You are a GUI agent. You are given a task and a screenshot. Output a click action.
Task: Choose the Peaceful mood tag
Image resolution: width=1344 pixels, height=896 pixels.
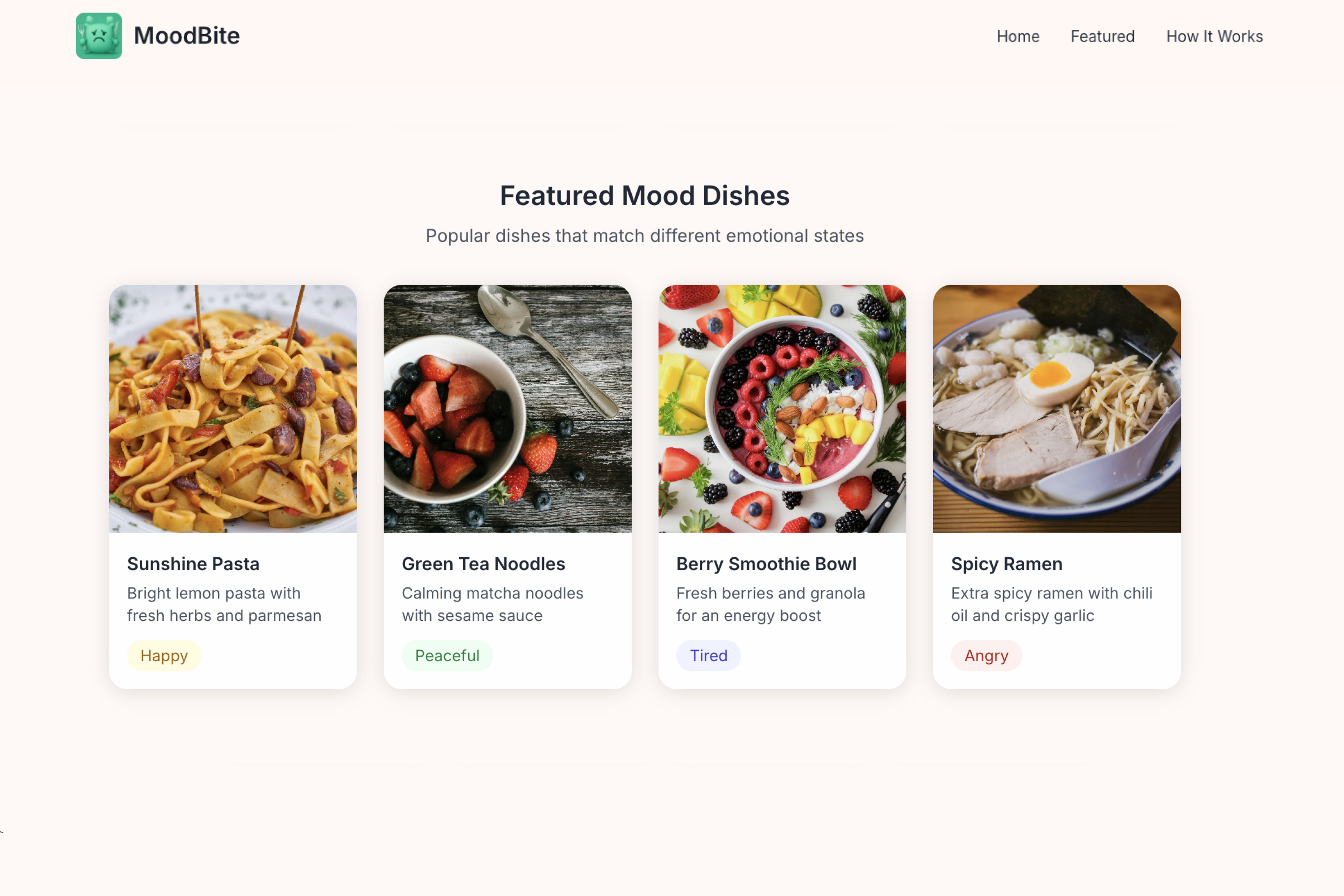(447, 655)
